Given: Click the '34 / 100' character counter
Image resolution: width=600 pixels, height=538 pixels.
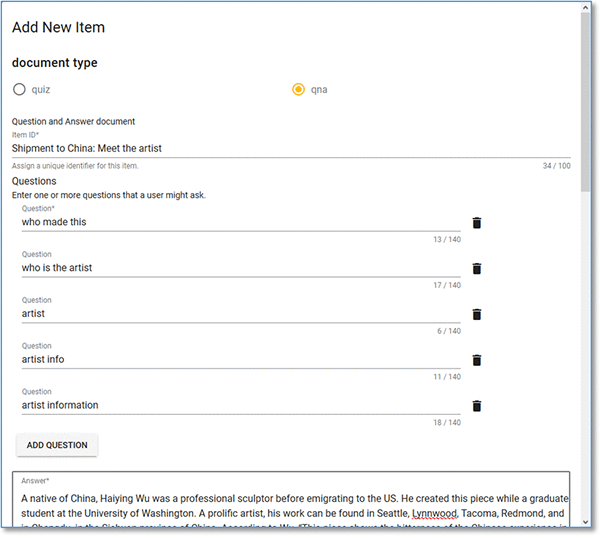Looking at the screenshot, I should (556, 166).
